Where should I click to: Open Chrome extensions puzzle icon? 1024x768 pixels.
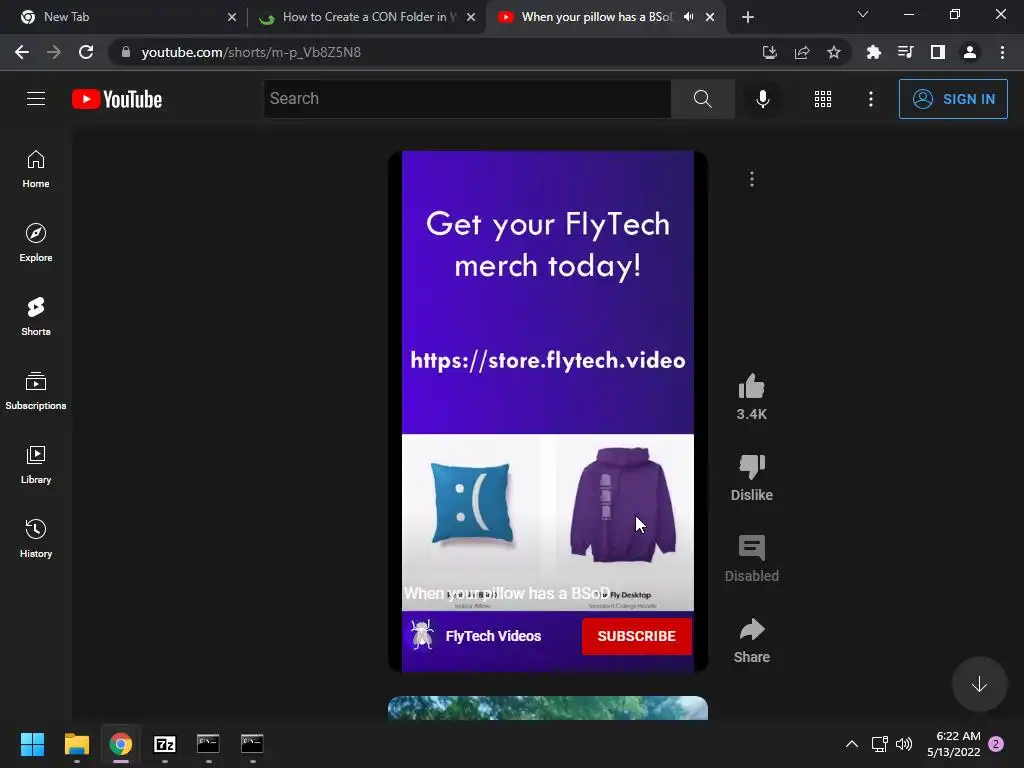873,52
